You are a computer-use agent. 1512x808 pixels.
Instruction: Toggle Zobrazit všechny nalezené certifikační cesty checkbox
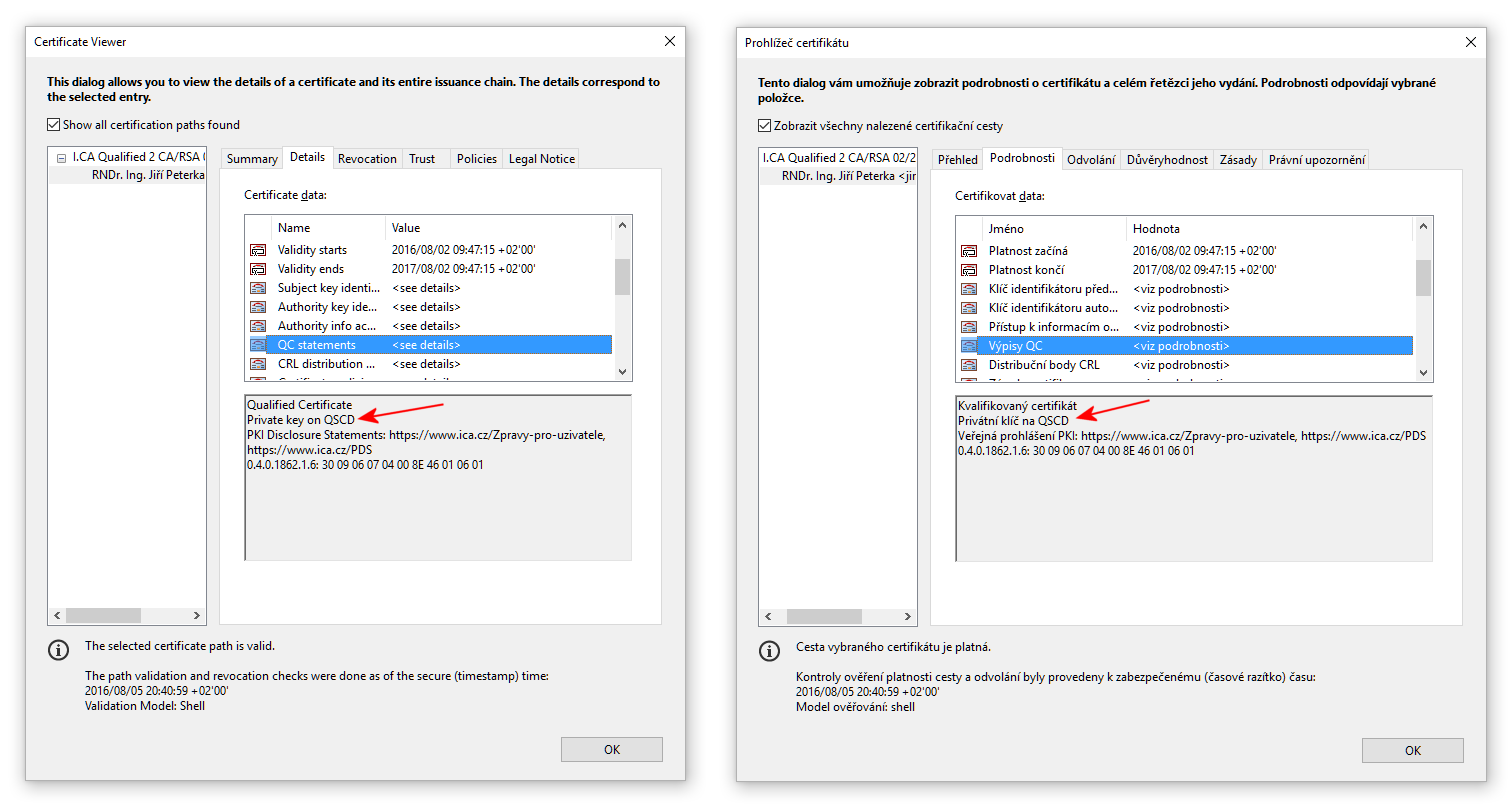coord(764,126)
